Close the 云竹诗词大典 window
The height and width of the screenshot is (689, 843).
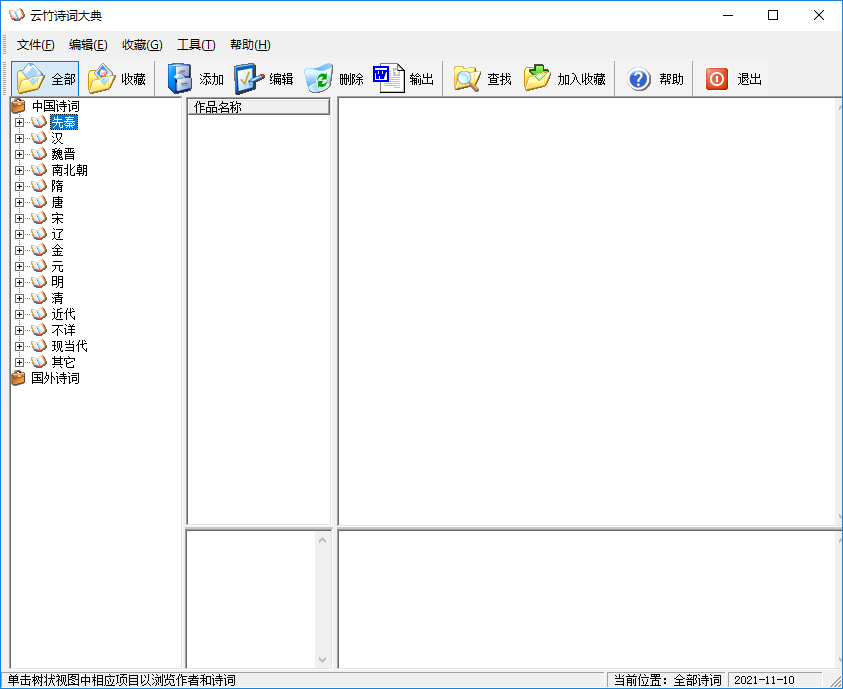(819, 15)
